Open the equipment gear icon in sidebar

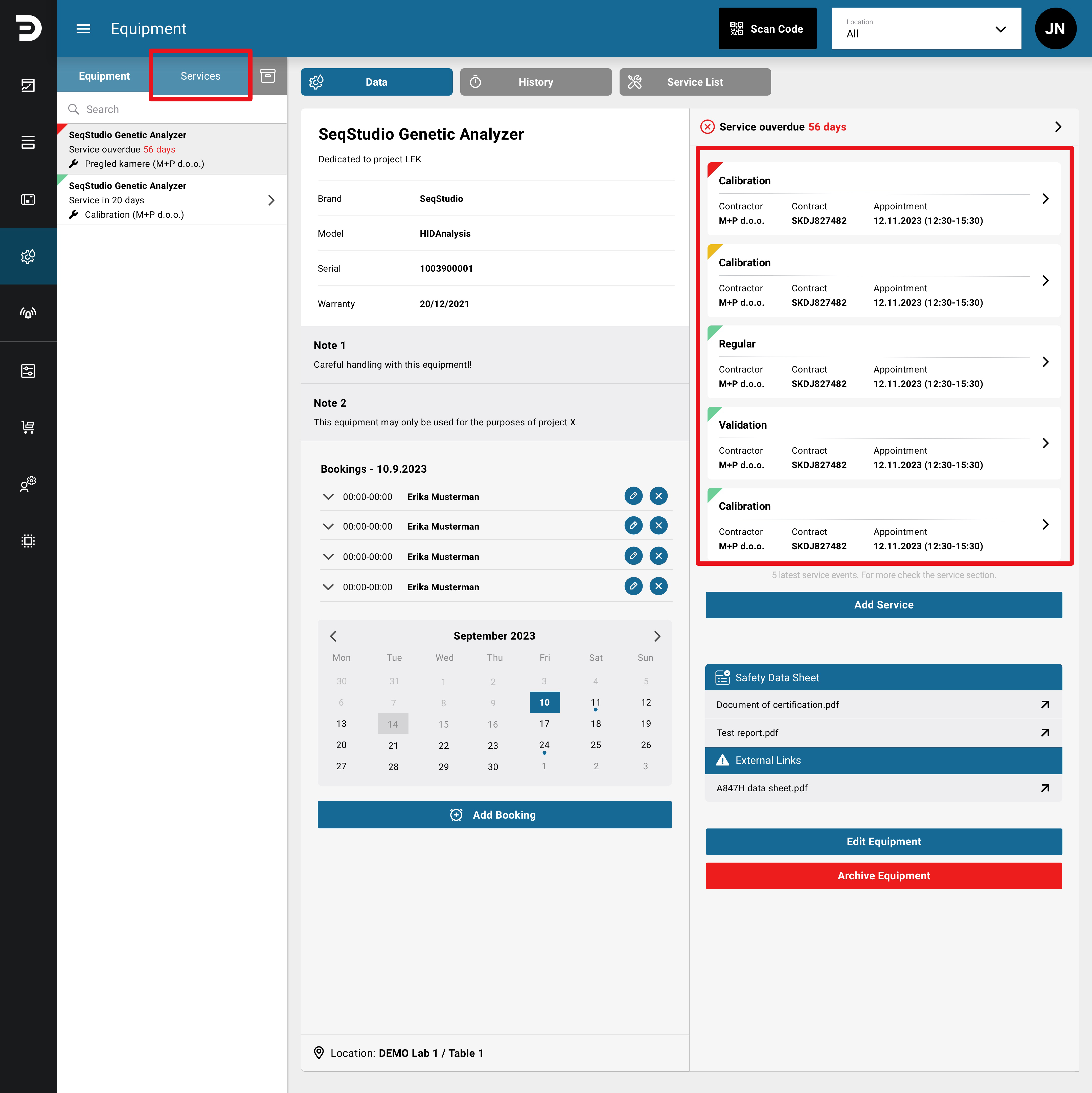coord(28,256)
